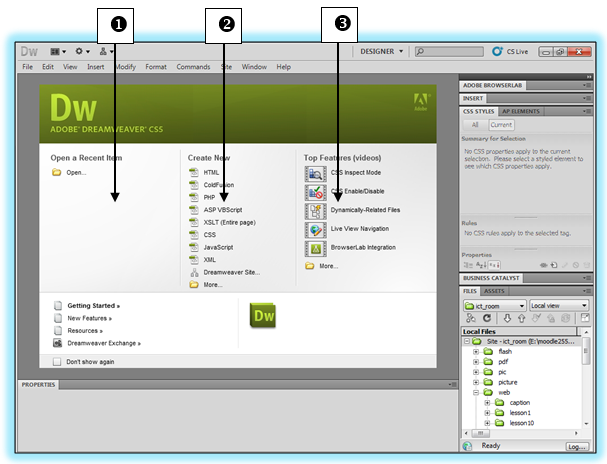Click the Refresh icon in Files panel

point(487,318)
